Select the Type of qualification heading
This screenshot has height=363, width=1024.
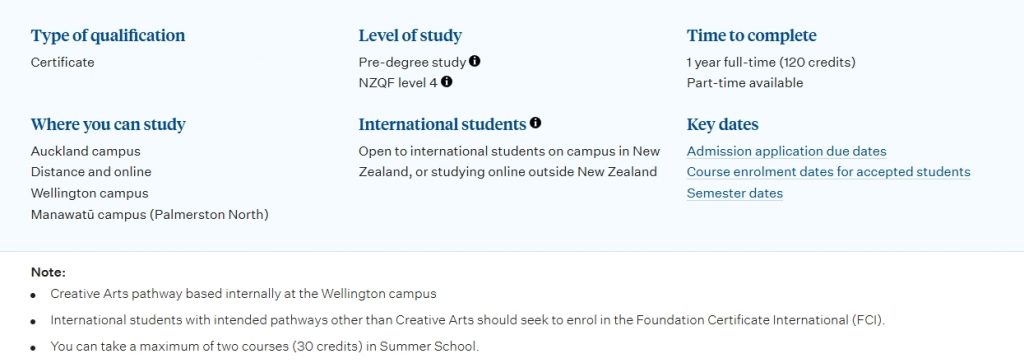pos(108,36)
